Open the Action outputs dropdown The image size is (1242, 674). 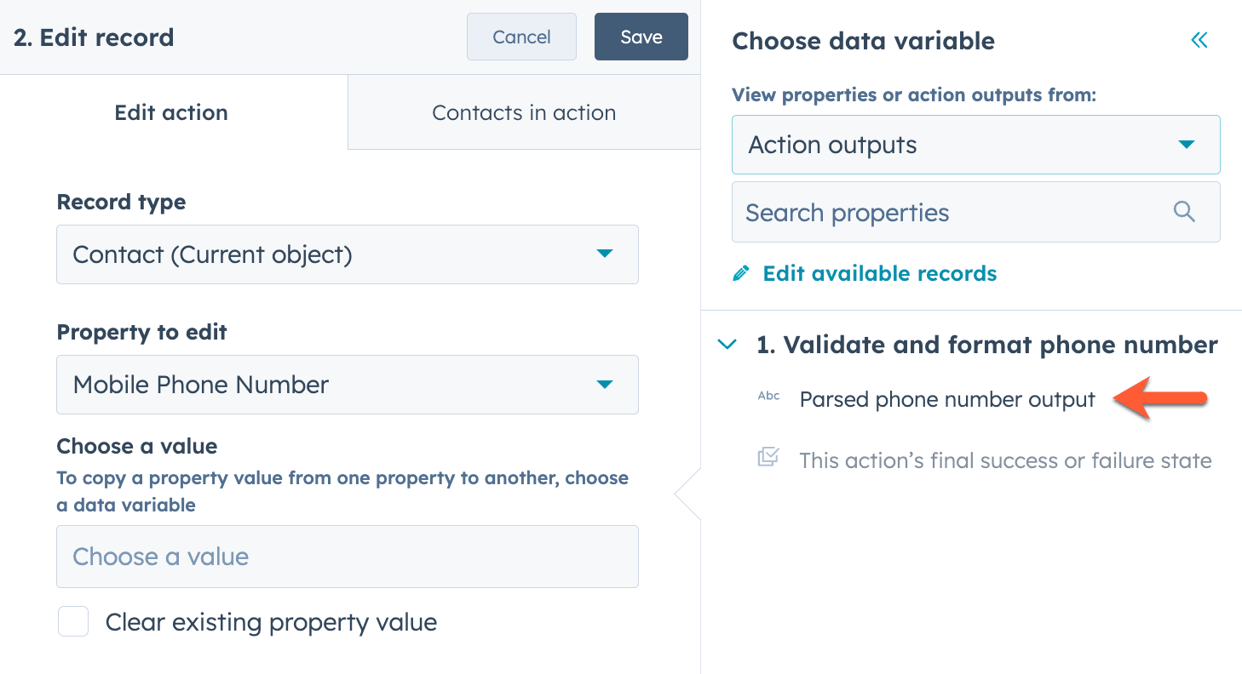(975, 144)
